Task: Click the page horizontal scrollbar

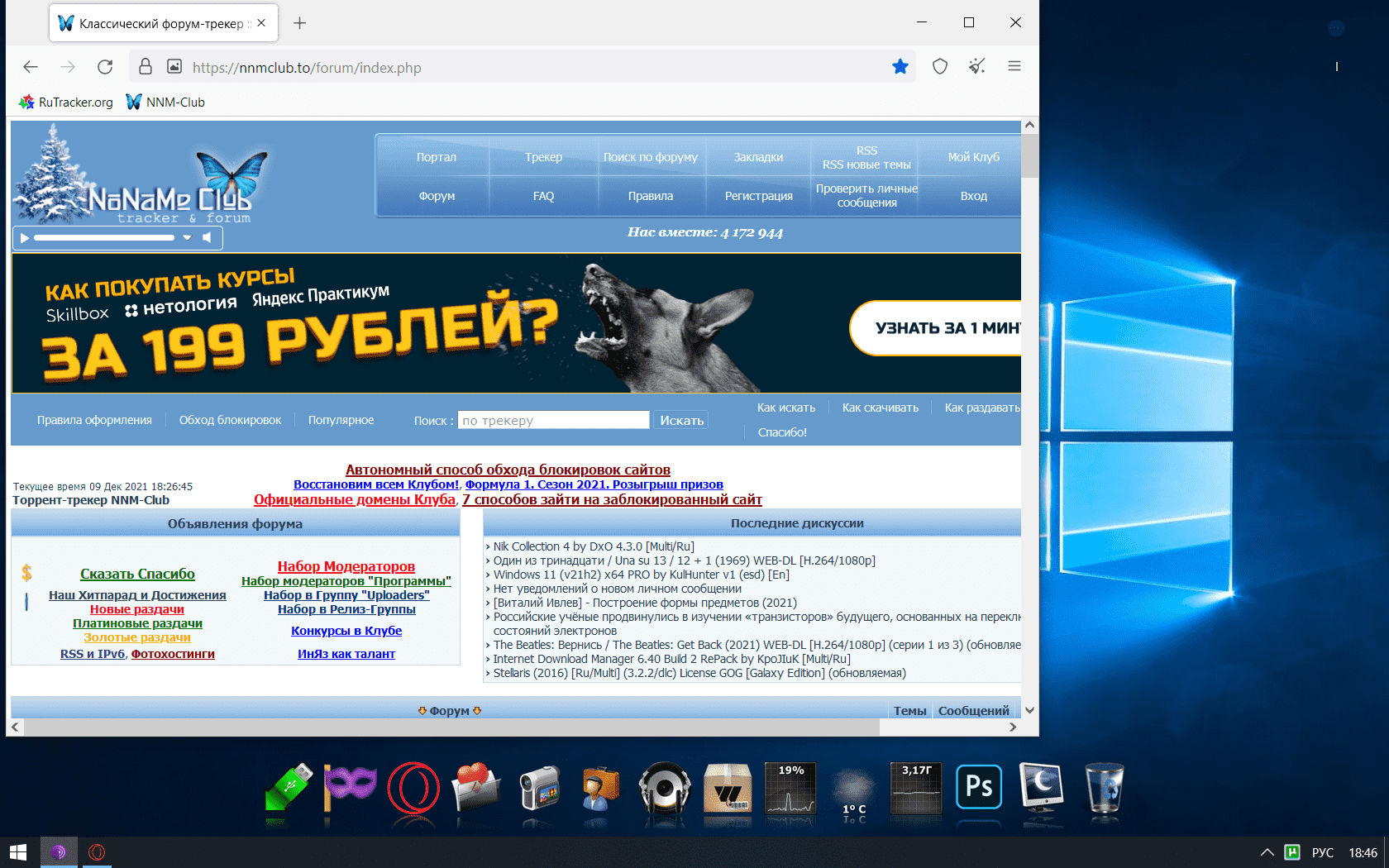Action: [451, 727]
